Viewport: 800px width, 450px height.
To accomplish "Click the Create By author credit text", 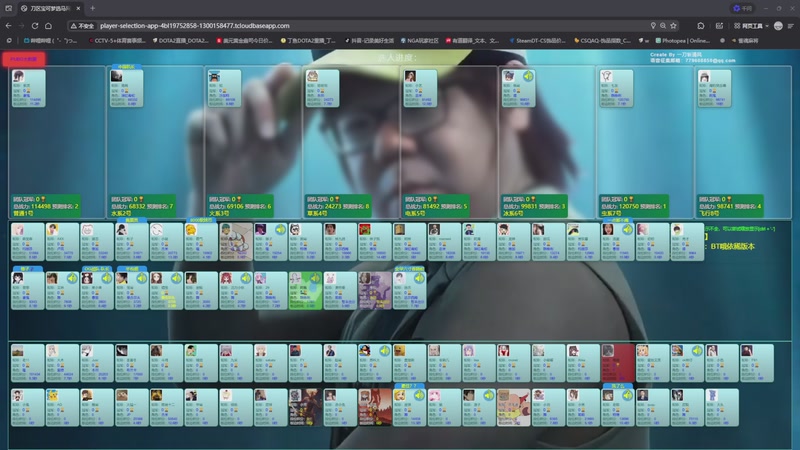I will tap(676, 55).
